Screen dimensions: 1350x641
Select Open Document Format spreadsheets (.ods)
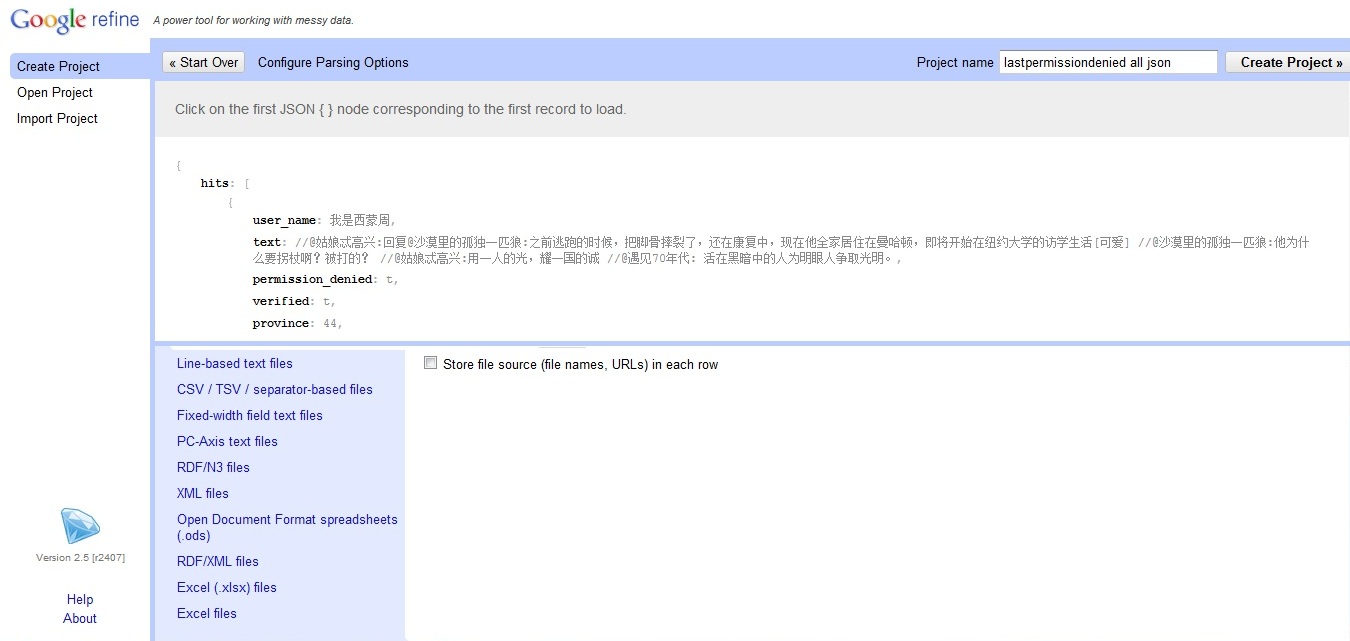287,527
